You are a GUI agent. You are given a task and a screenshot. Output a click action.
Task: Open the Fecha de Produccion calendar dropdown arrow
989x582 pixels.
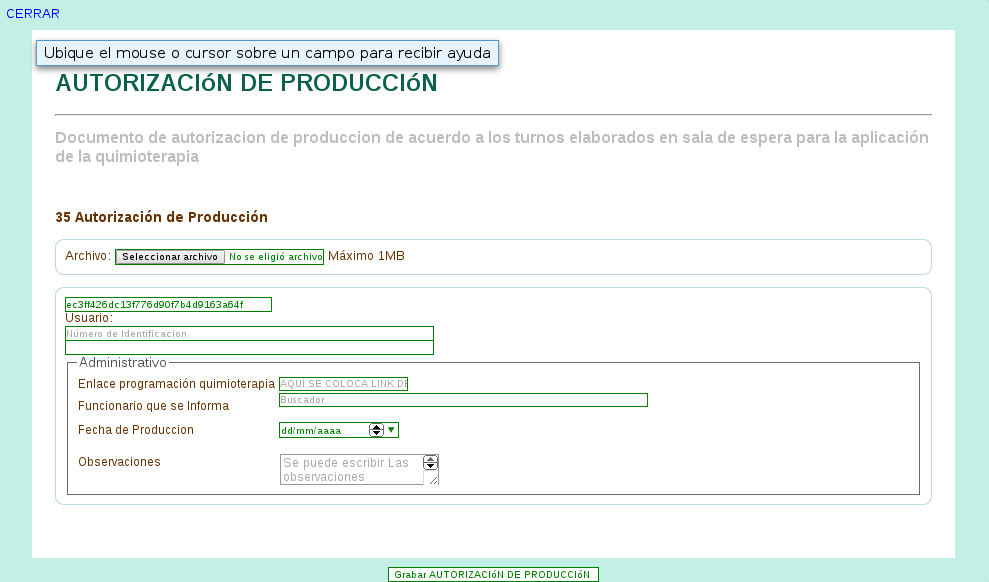(x=391, y=430)
